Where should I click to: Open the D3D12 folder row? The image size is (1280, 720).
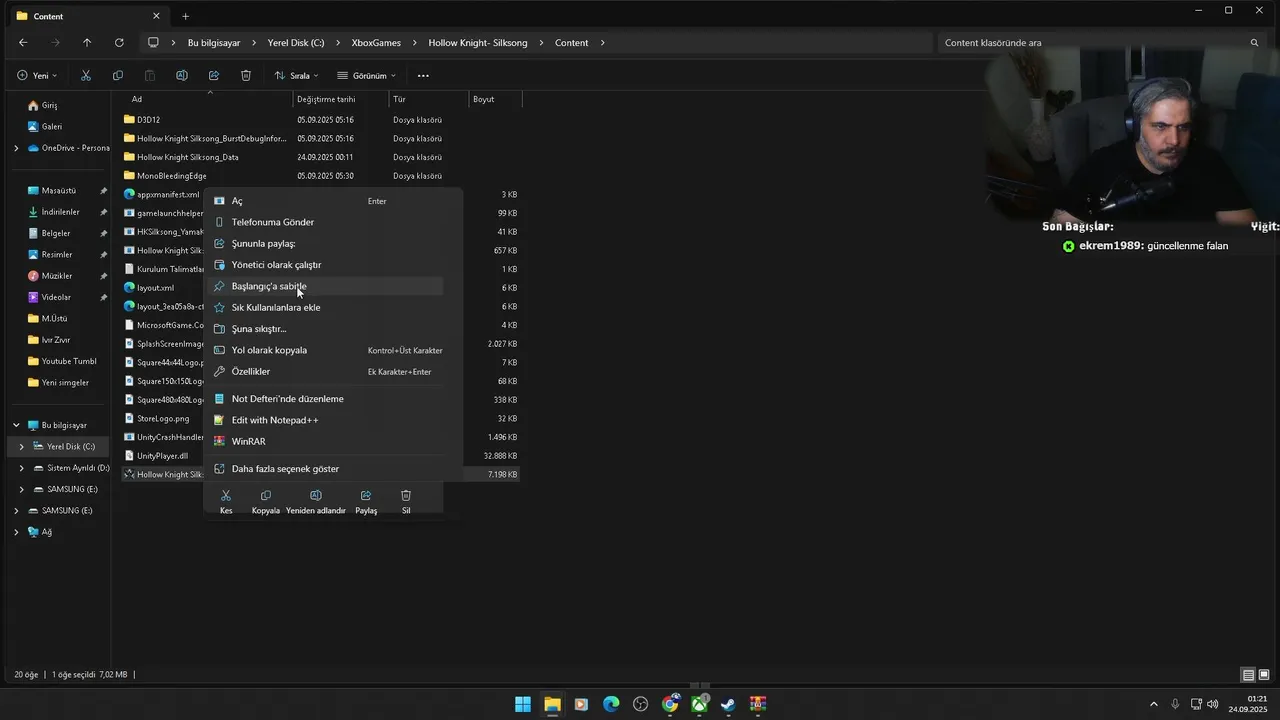click(320, 120)
